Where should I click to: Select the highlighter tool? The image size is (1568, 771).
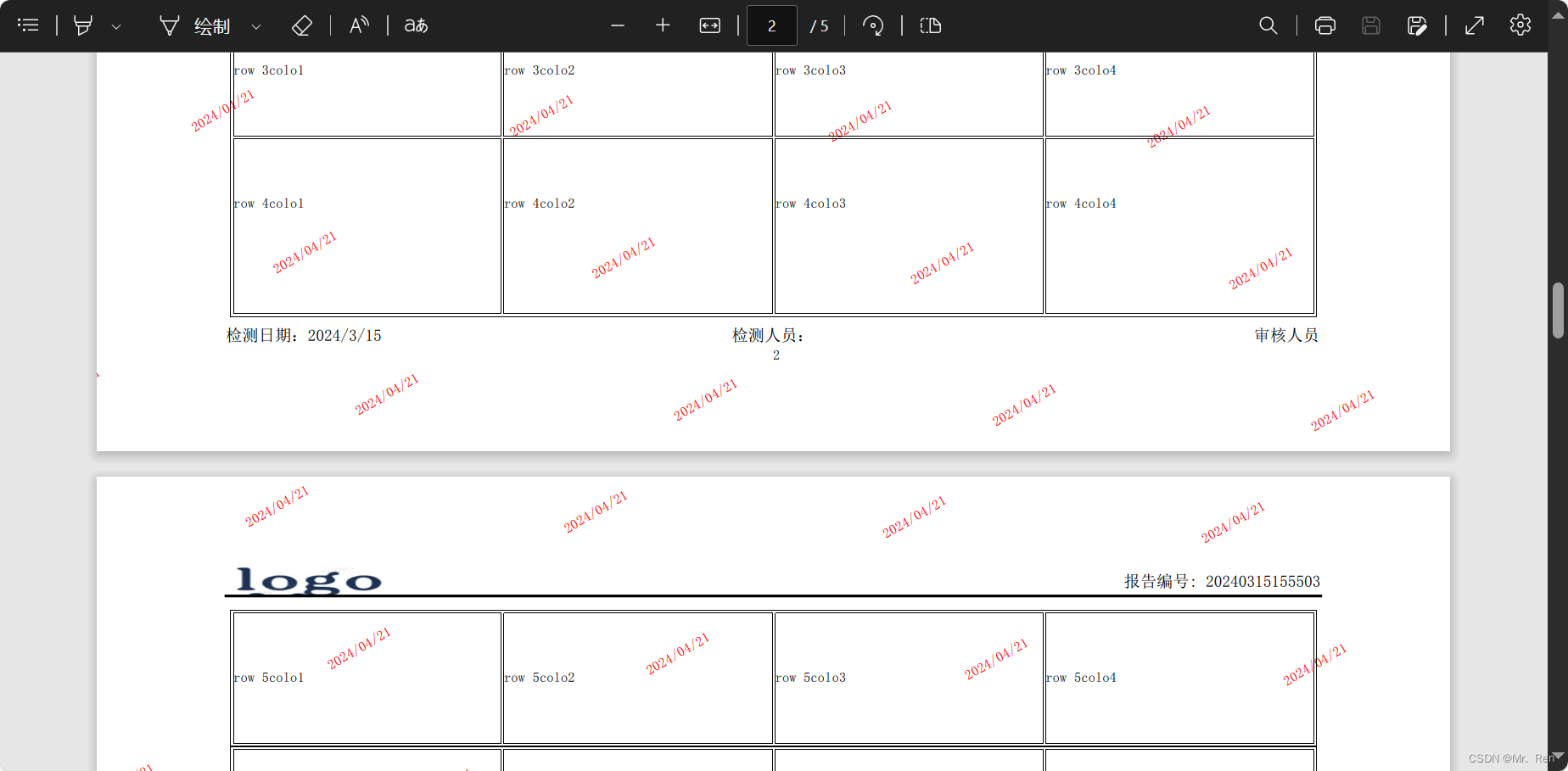pos(83,25)
